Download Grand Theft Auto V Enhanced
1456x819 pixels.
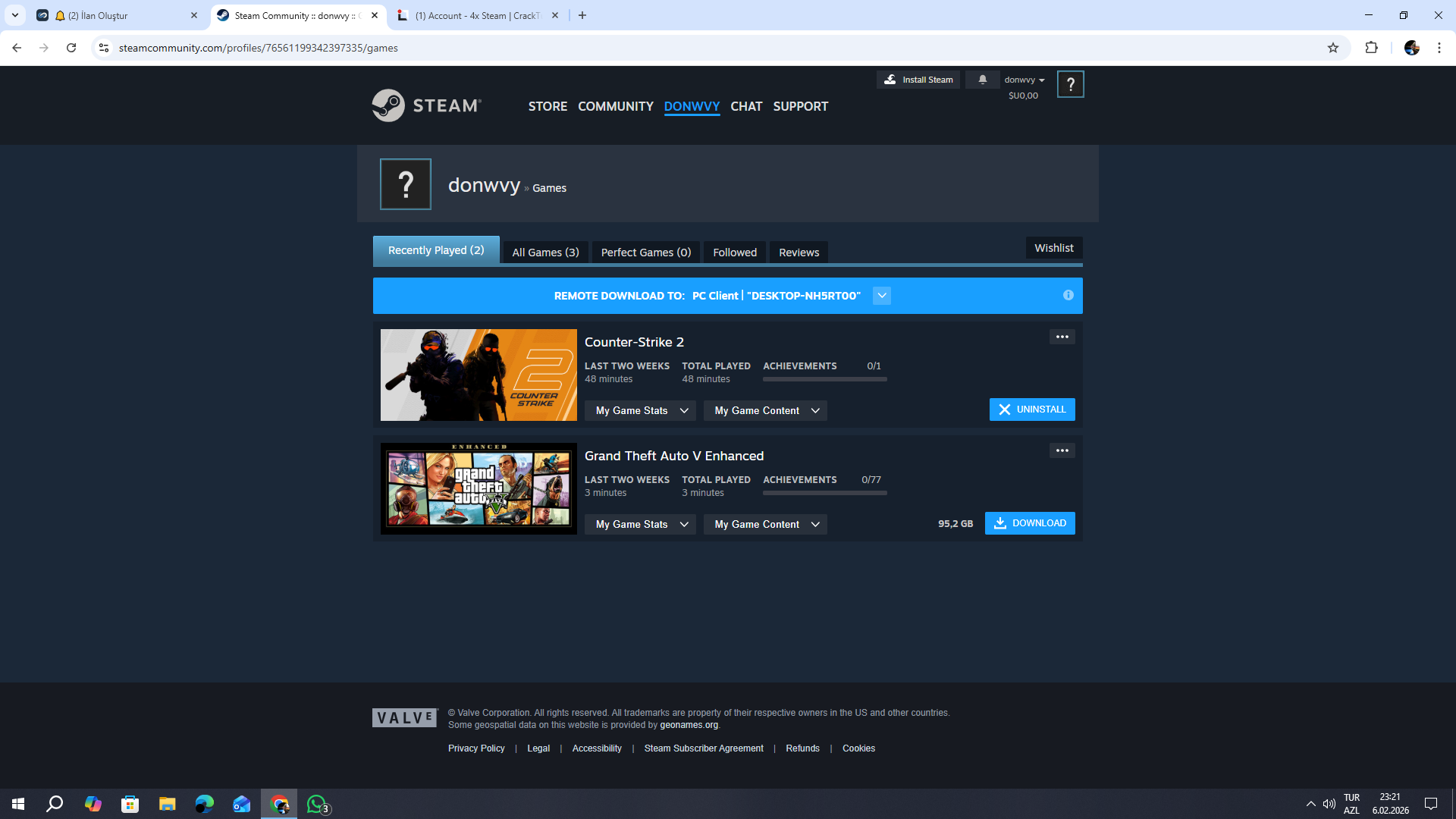click(1030, 523)
